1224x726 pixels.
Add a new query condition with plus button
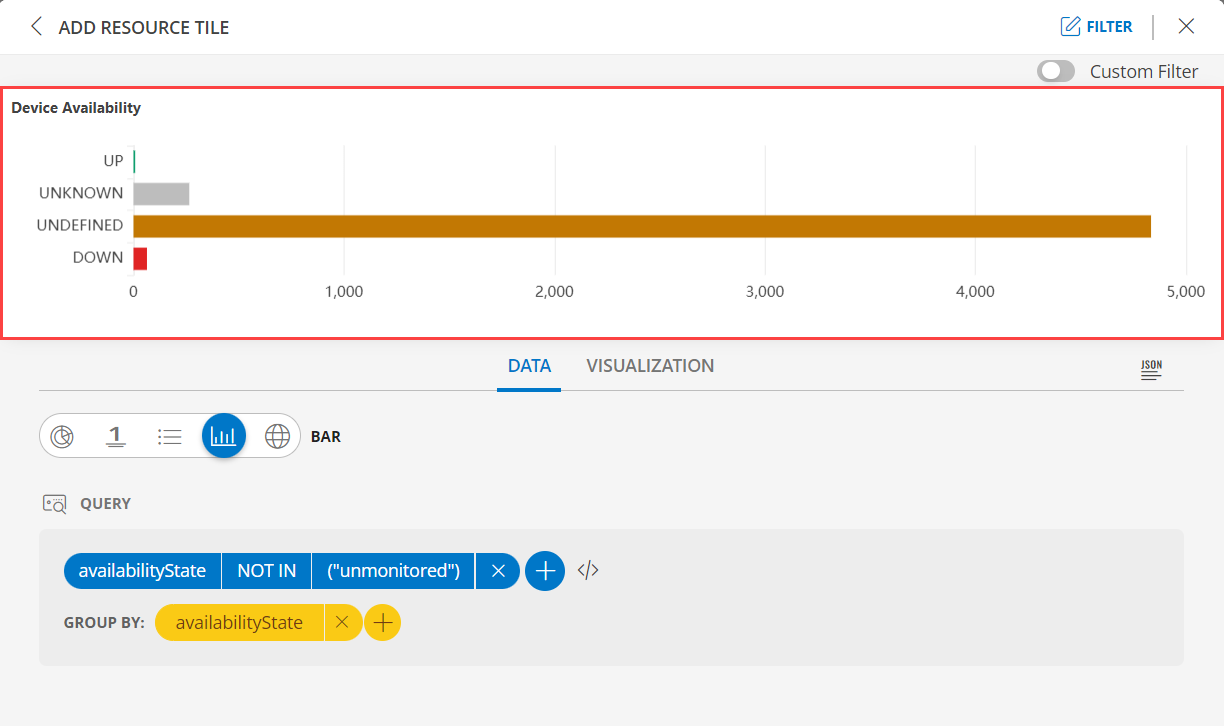pos(544,570)
